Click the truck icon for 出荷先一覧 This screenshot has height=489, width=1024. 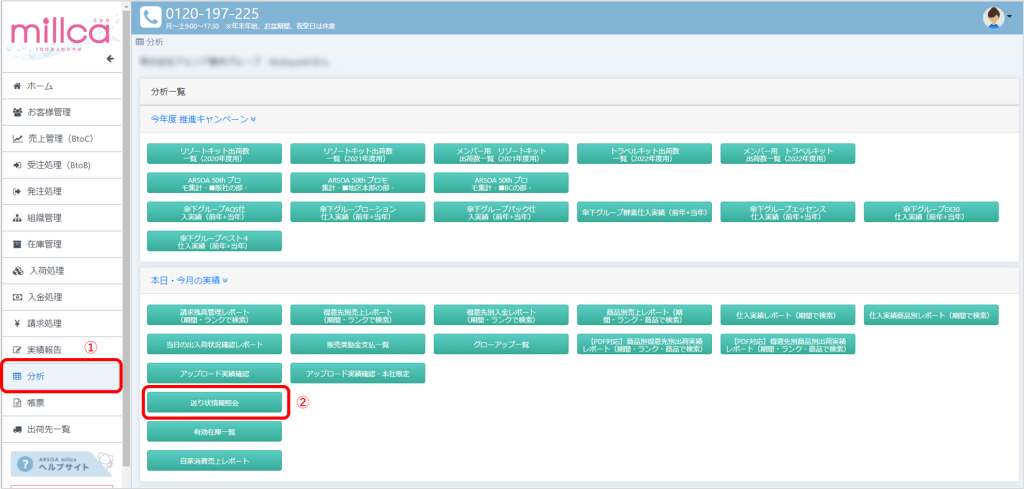17,429
